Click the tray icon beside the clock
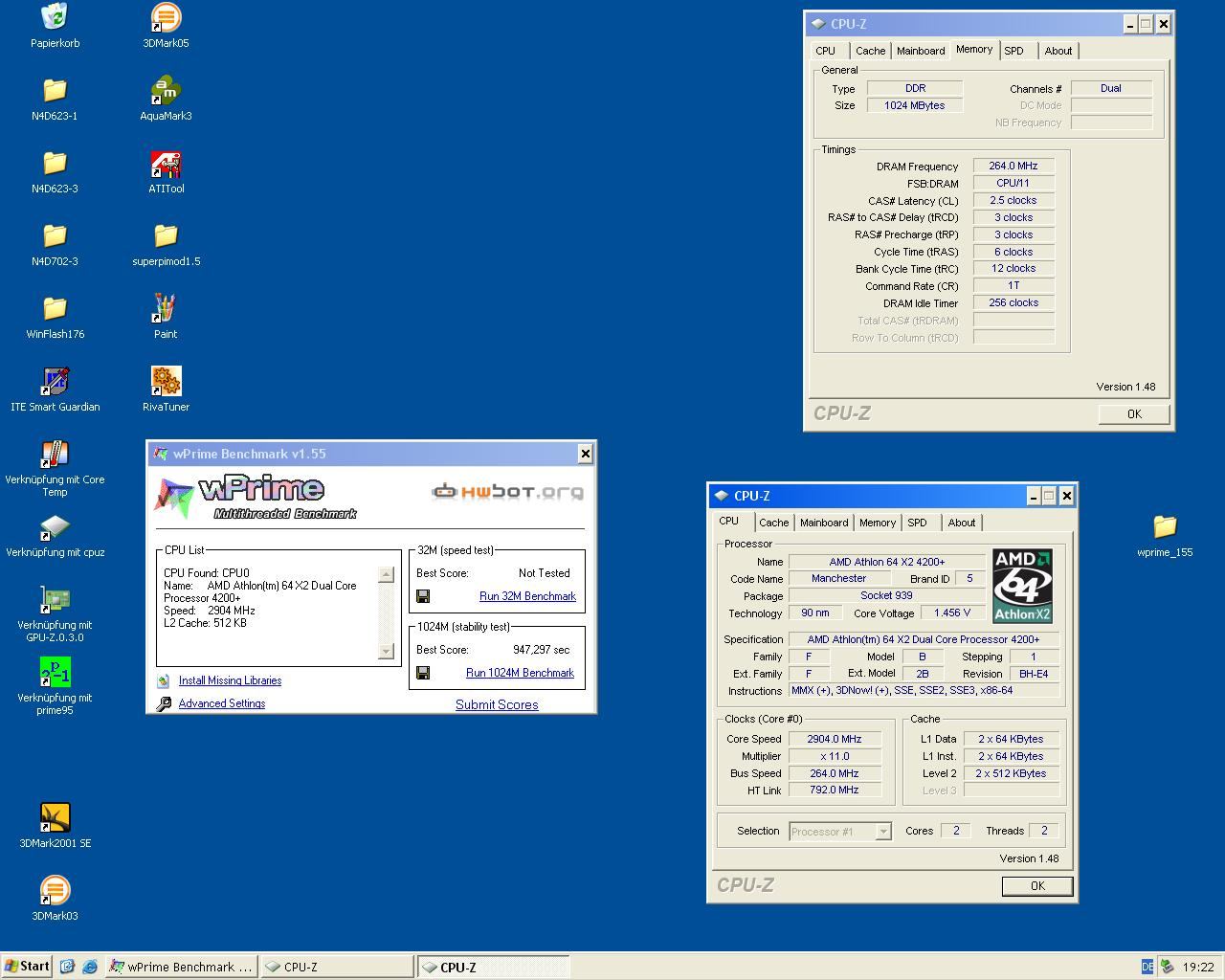Screen dimensions: 1225x980 click(1167, 967)
